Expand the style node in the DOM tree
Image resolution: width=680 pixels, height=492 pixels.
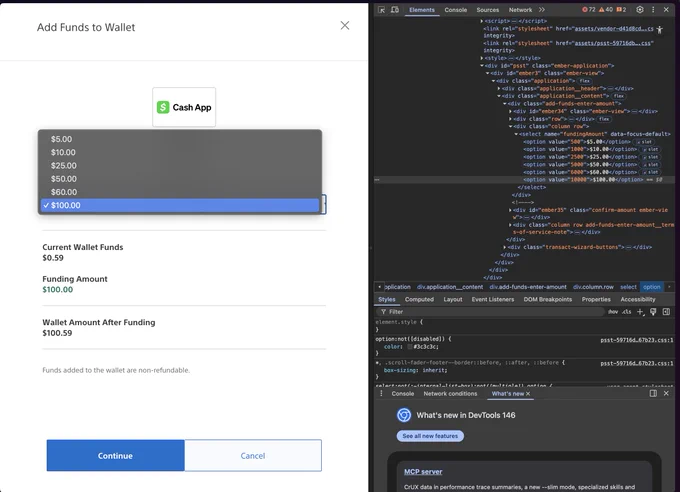click(481, 58)
